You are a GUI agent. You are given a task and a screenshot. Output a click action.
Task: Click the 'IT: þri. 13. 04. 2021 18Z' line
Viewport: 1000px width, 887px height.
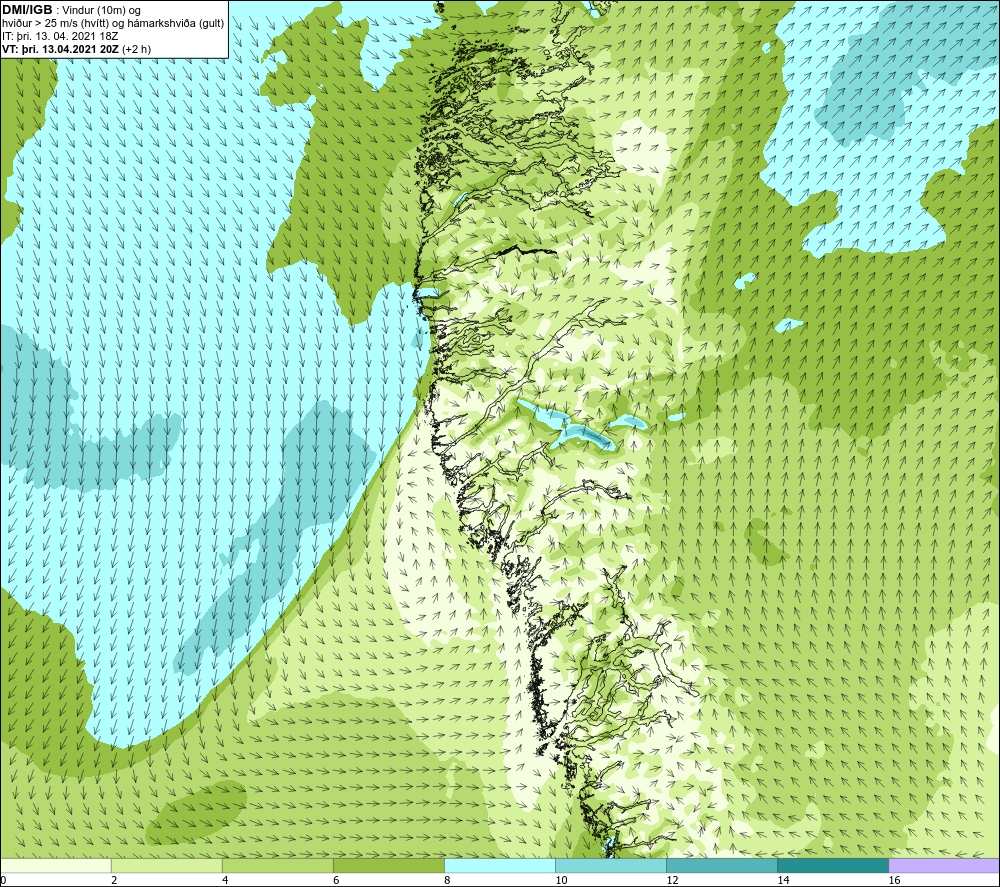point(60,36)
